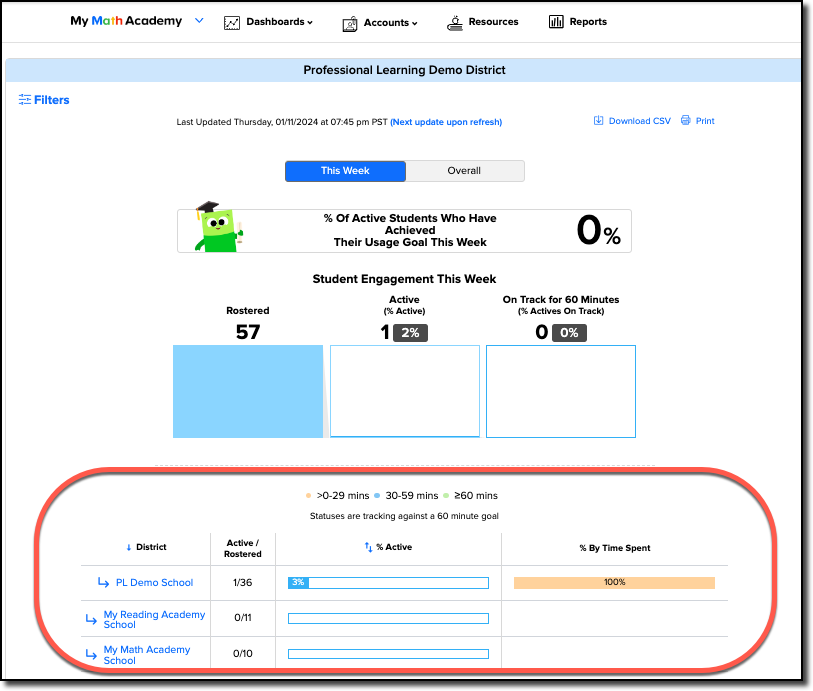Image resolution: width=813 pixels, height=691 pixels.
Task: Click the Active / Rostered column header
Action: tap(243, 548)
